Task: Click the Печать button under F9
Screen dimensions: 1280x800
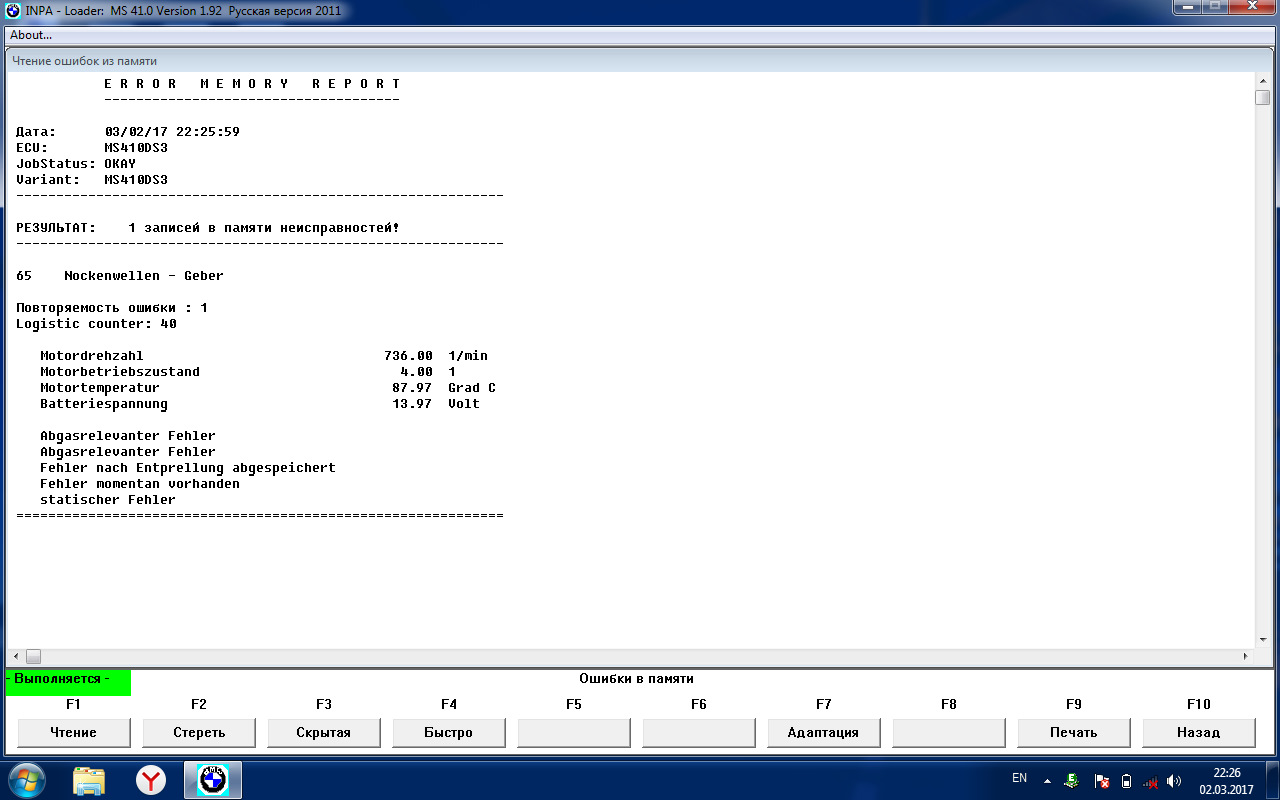Action: pos(1074,732)
